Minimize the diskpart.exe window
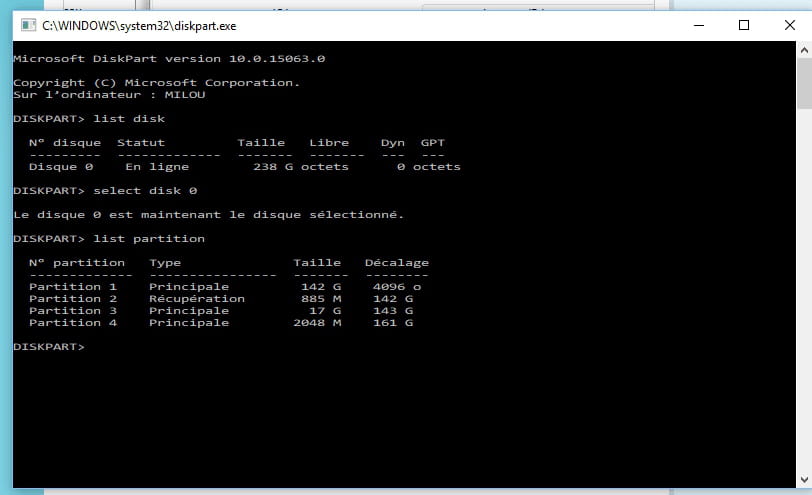 pyautogui.click(x=699, y=25)
